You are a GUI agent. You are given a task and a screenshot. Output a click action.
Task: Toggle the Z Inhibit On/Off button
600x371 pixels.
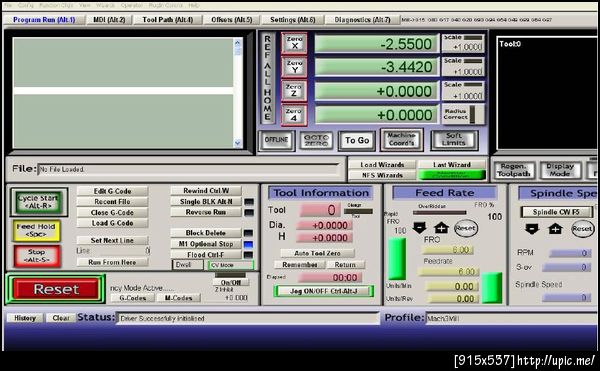point(231,283)
